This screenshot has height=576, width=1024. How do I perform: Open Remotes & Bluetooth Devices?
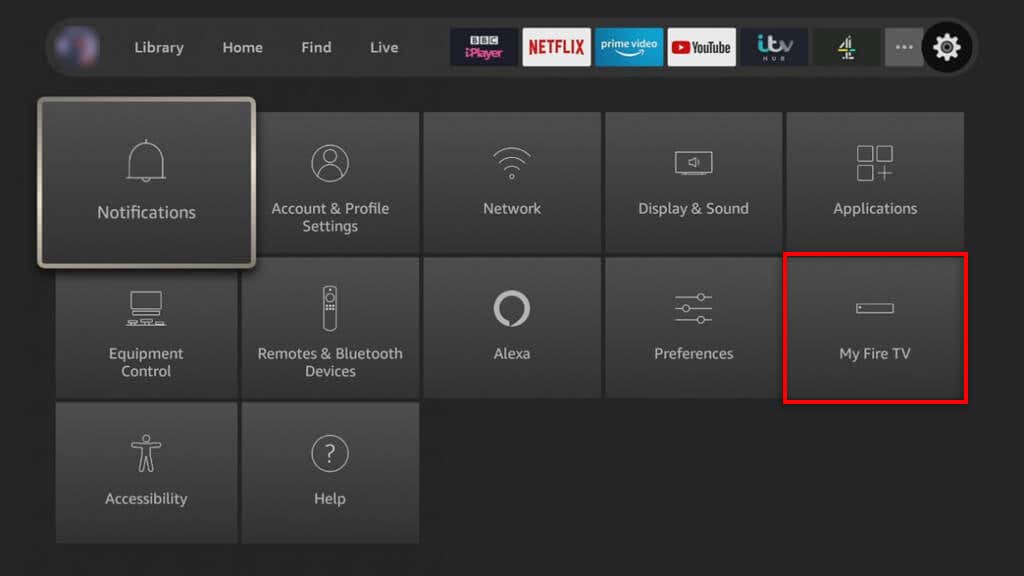tap(330, 328)
